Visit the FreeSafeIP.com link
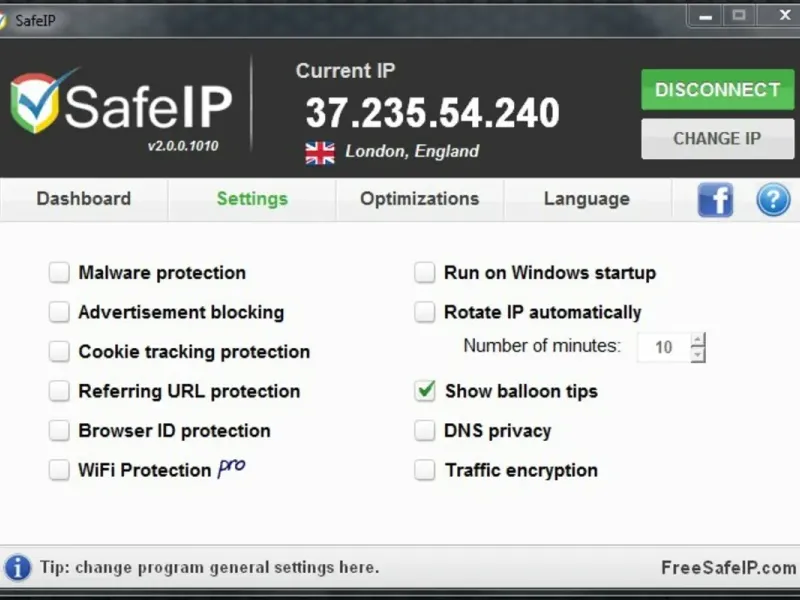800x600 pixels. (x=728, y=568)
